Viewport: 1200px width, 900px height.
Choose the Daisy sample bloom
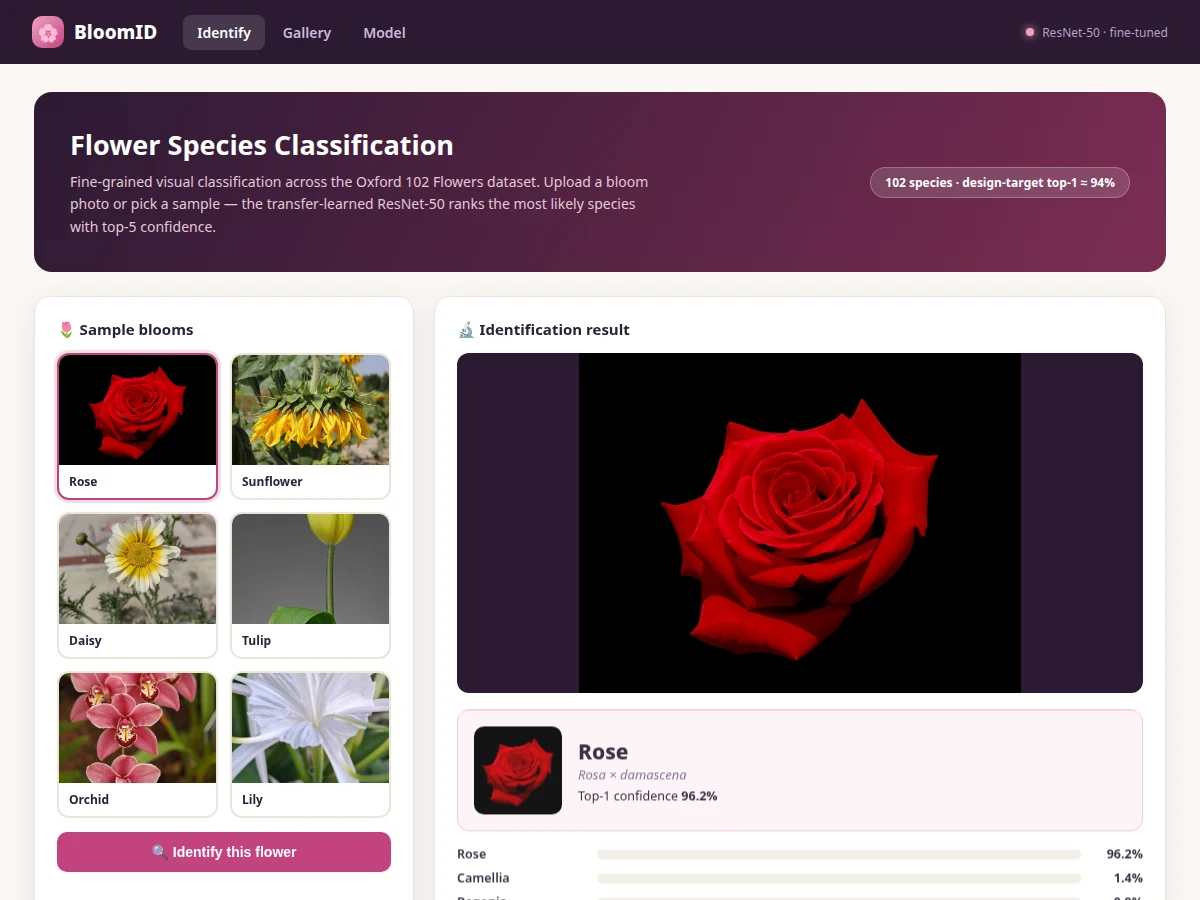point(137,585)
